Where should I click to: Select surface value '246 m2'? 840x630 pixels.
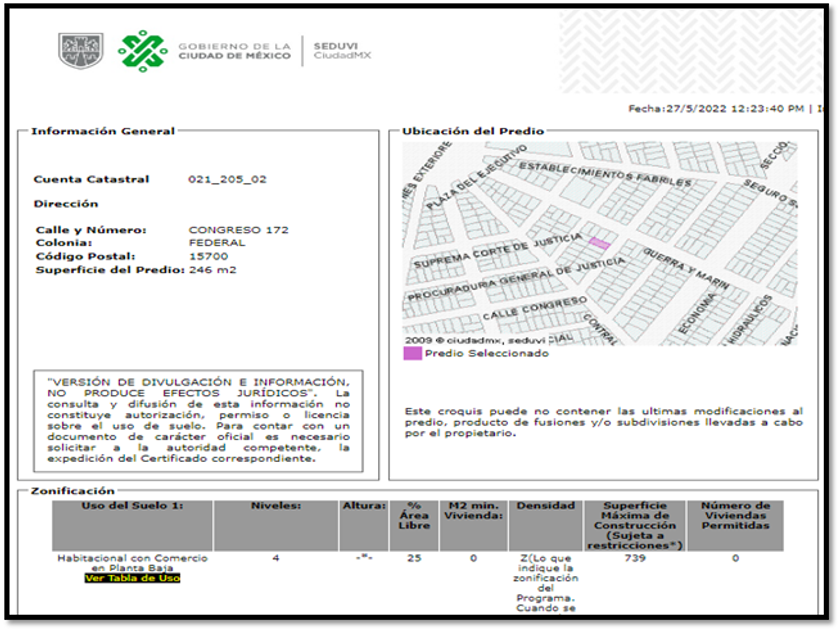tap(212, 269)
